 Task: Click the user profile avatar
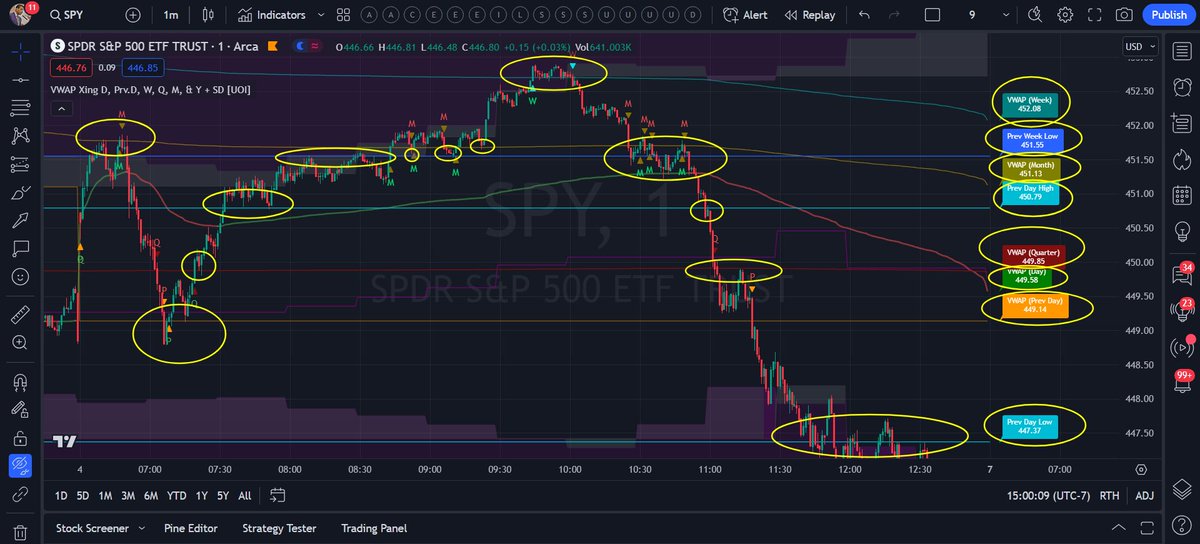coord(21,14)
